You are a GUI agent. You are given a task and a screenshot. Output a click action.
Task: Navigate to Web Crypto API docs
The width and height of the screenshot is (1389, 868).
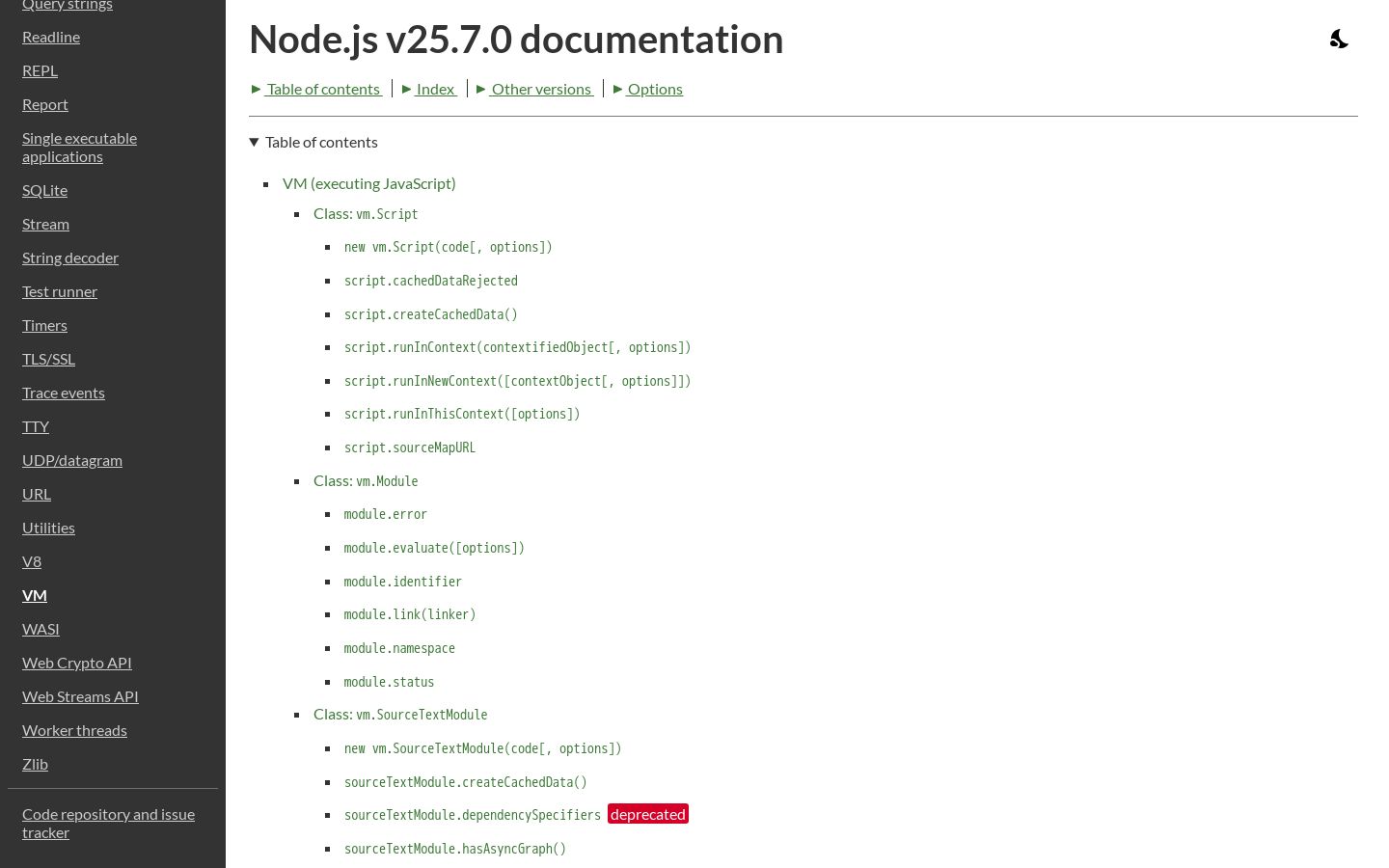pos(77,663)
